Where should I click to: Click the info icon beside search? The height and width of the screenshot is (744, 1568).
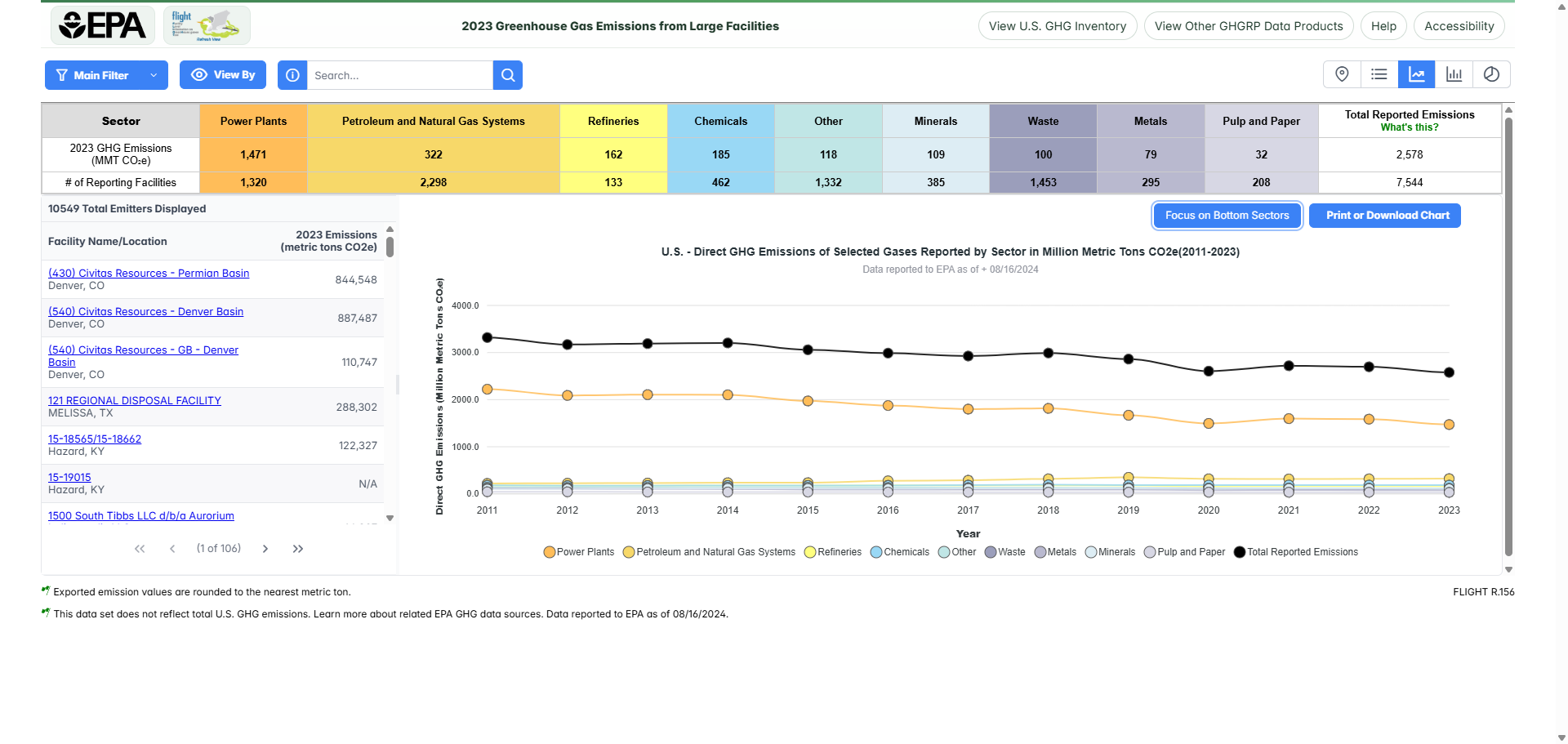292,75
